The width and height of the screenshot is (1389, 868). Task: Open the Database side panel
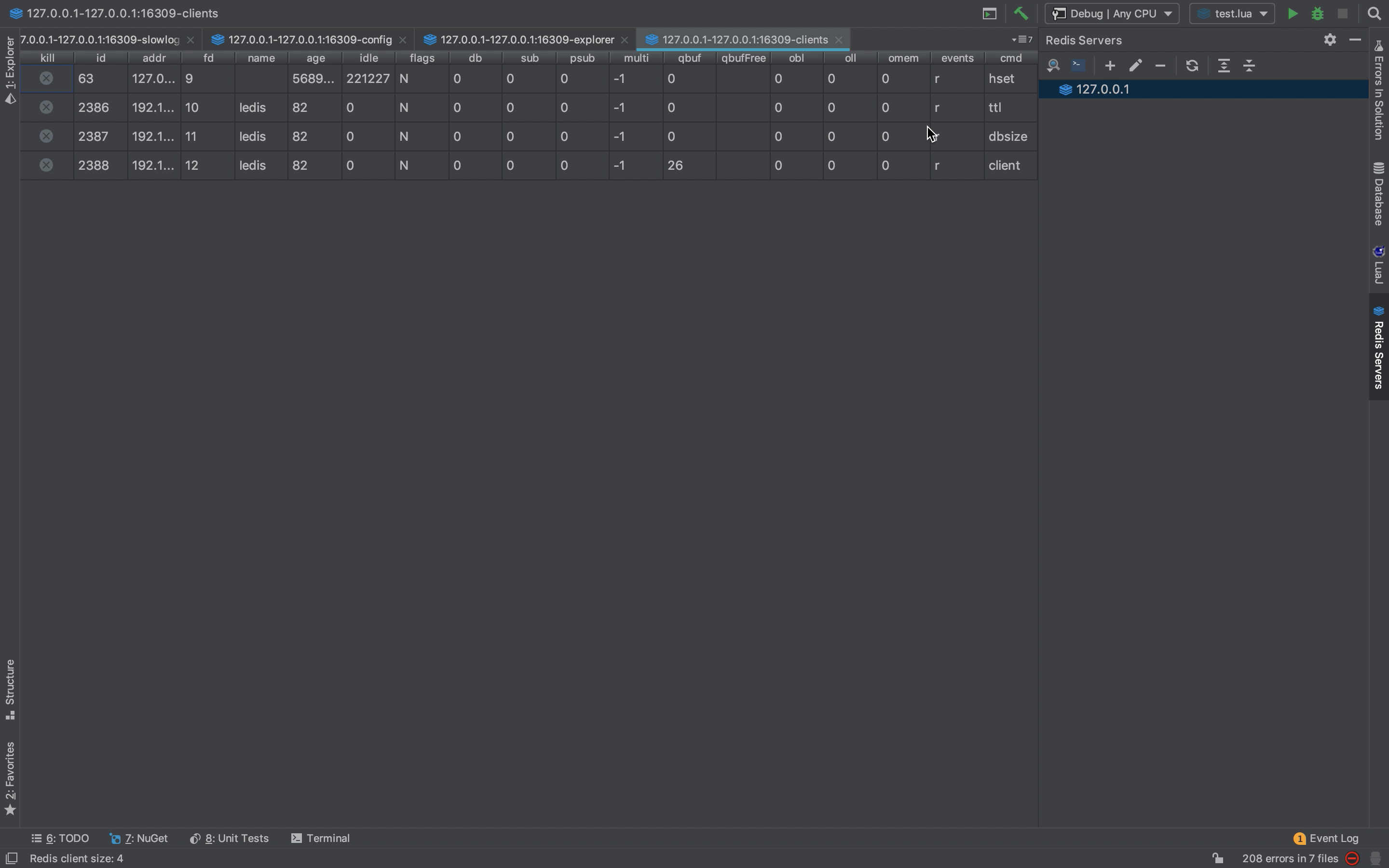coord(1379,194)
